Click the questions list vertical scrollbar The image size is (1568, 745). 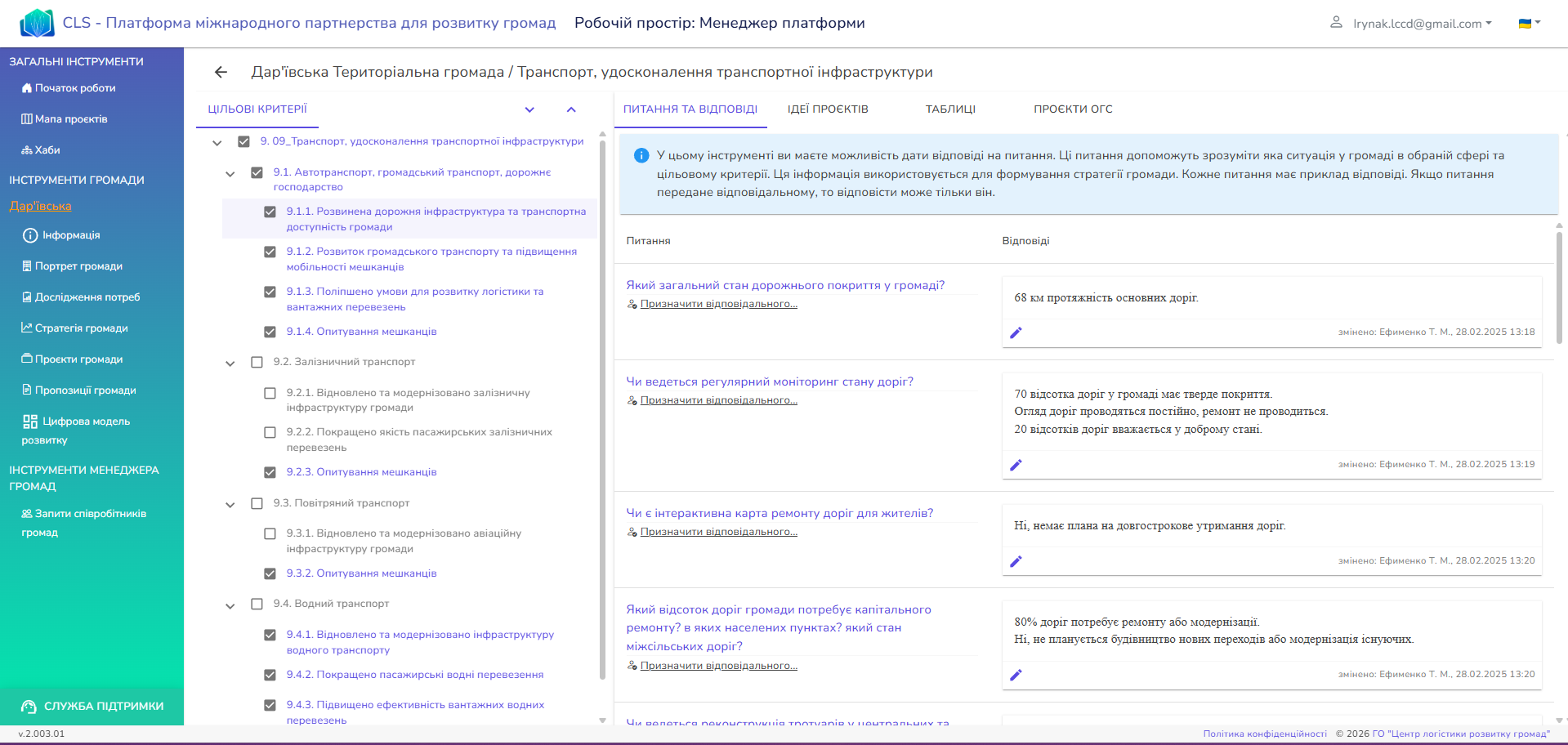(x=1559, y=288)
